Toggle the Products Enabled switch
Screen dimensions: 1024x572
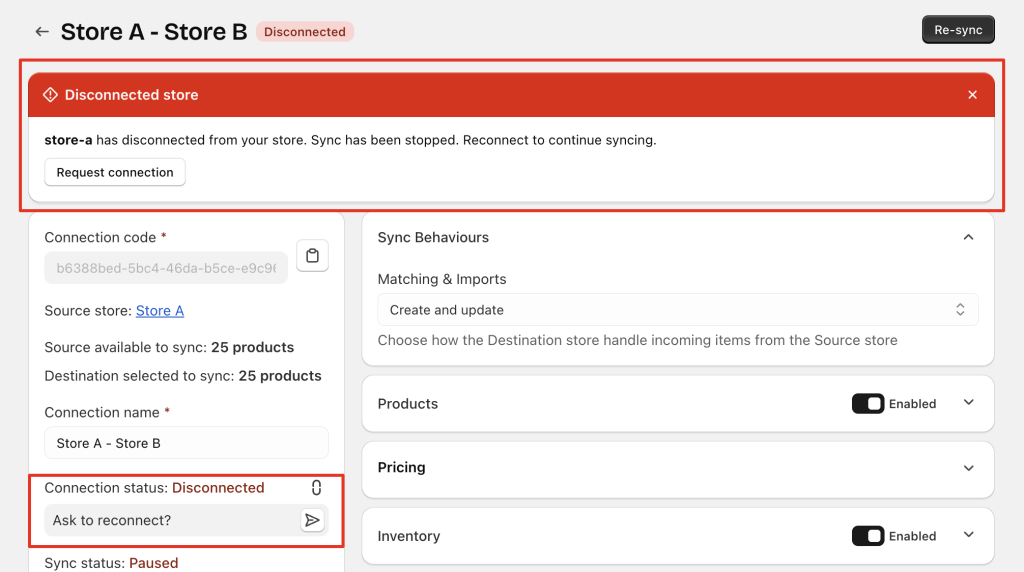867,404
